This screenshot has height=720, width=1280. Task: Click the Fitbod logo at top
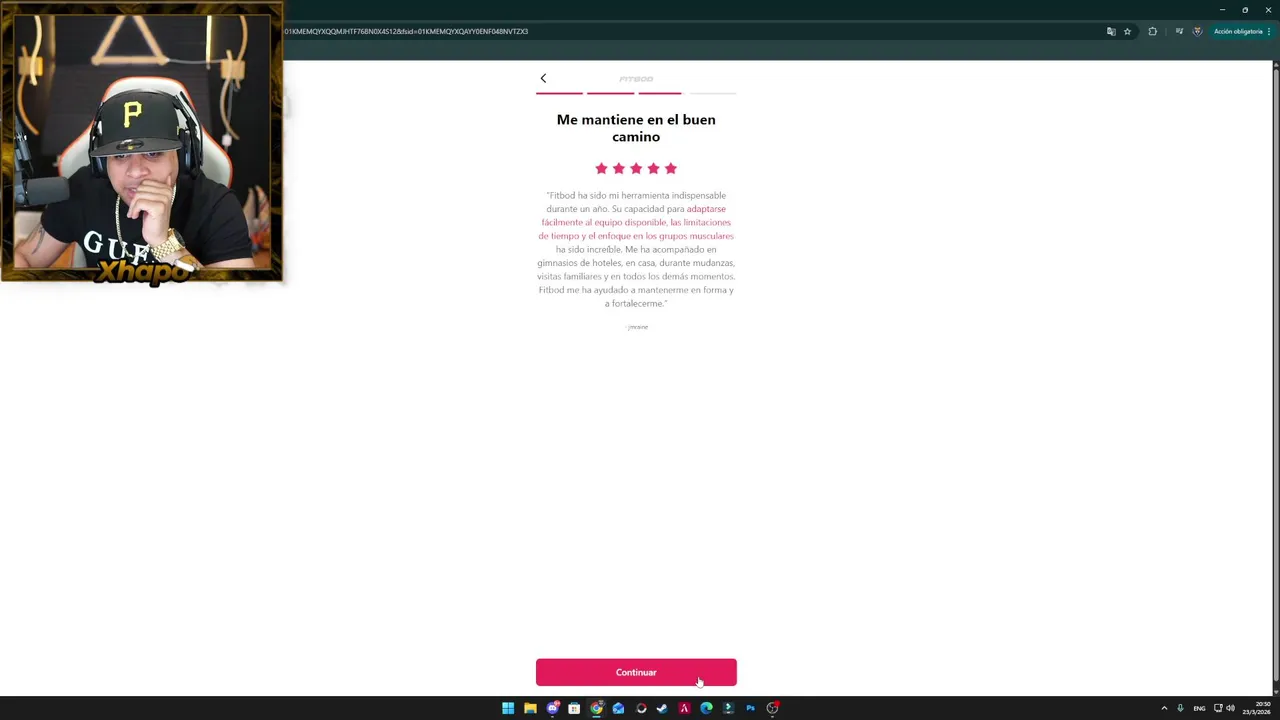click(636, 79)
